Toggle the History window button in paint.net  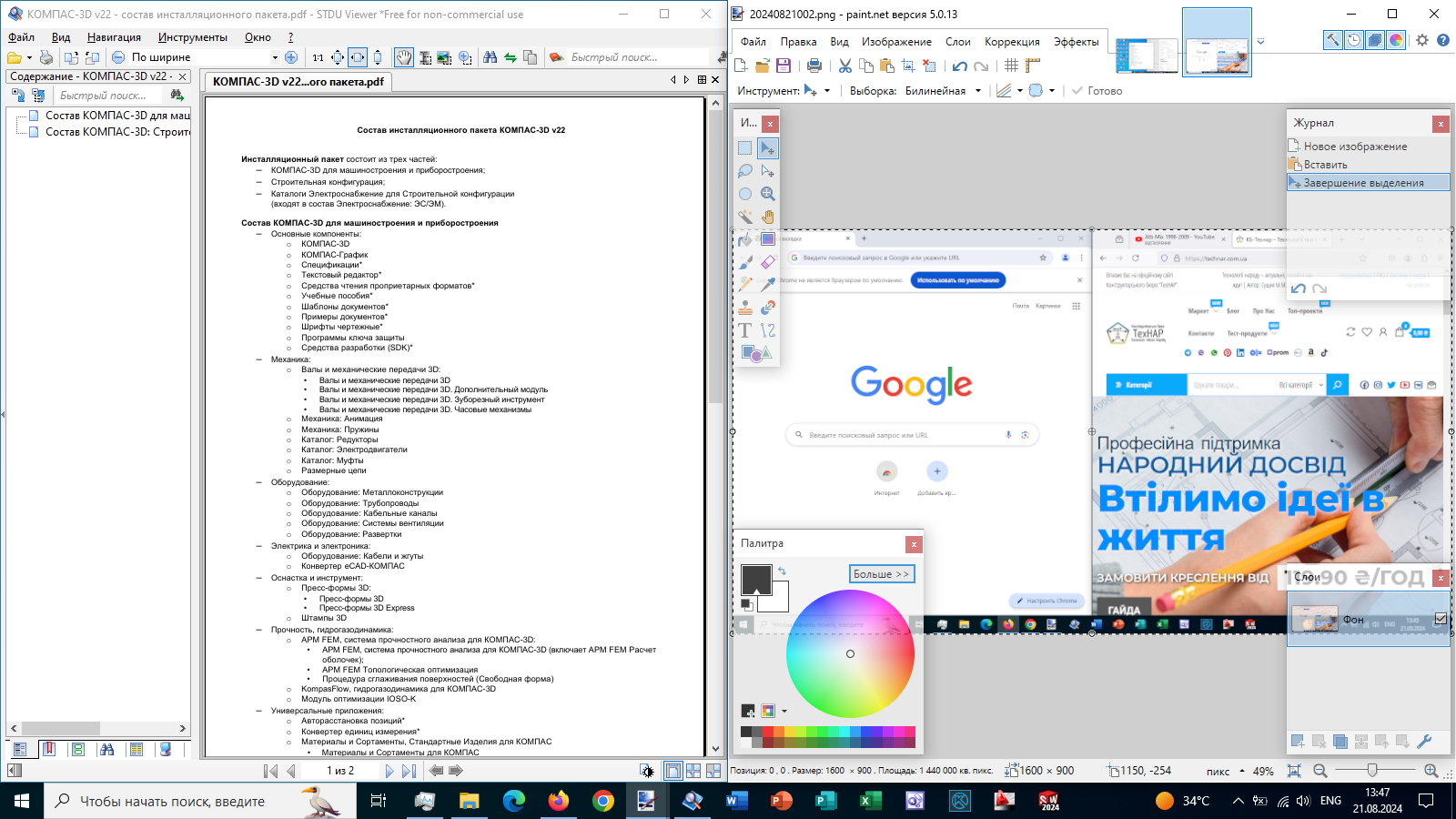(1354, 40)
